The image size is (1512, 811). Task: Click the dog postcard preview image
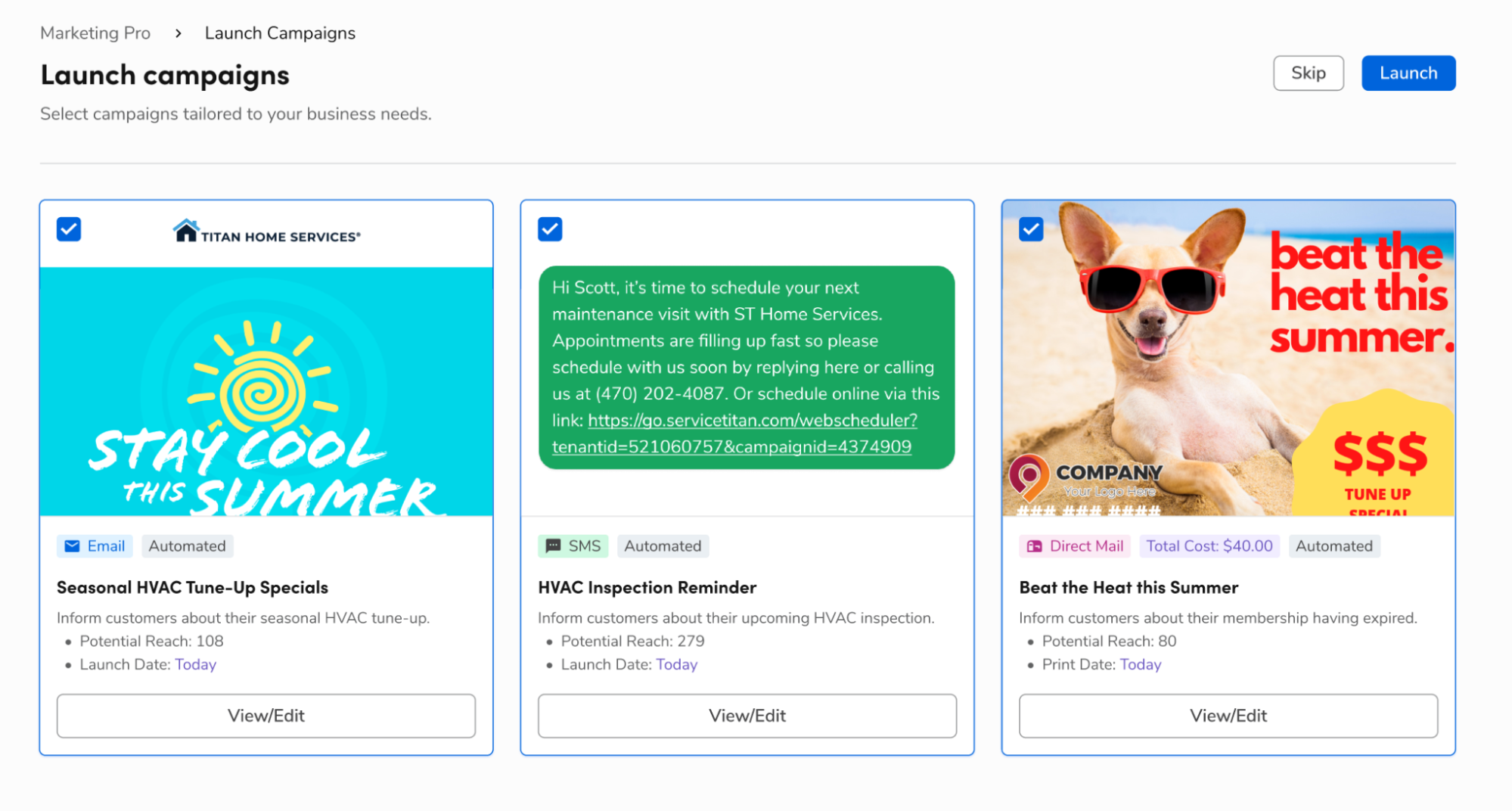pos(1228,359)
